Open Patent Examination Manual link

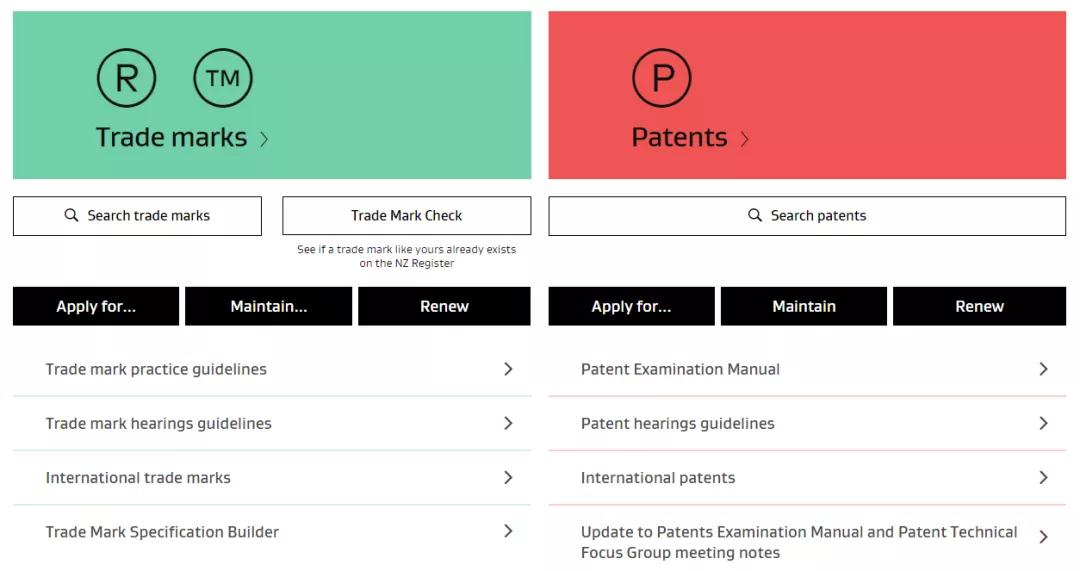[x=807, y=369]
